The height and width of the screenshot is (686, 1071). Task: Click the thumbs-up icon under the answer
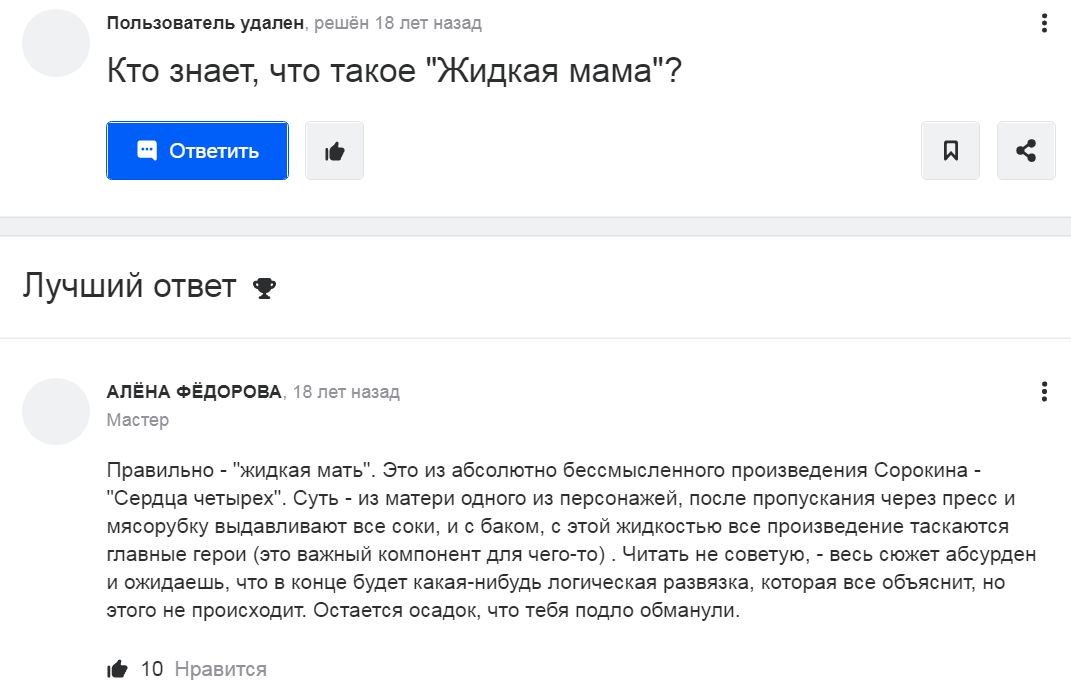[117, 669]
